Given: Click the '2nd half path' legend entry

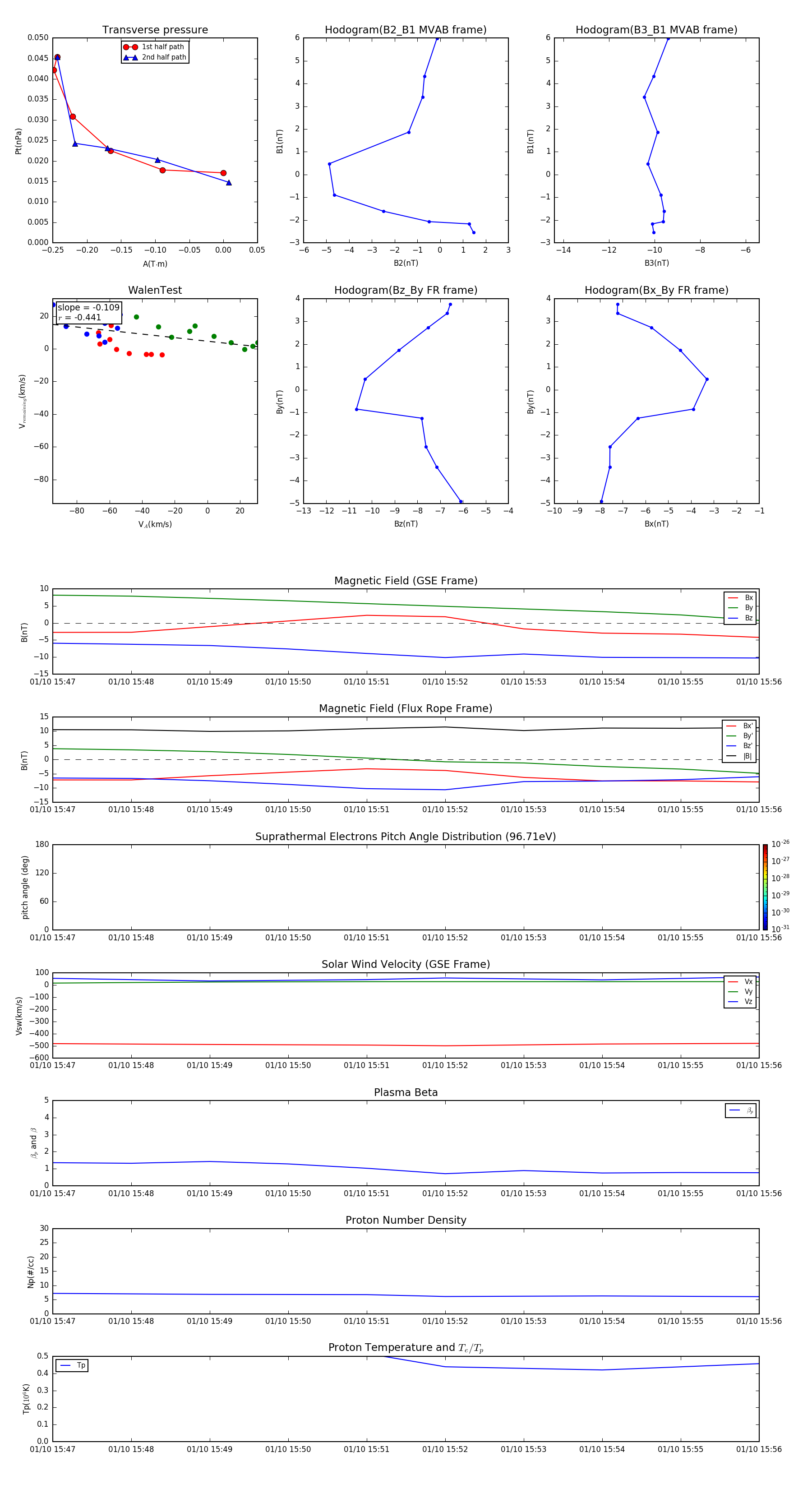Looking at the screenshot, I should coord(154,57).
